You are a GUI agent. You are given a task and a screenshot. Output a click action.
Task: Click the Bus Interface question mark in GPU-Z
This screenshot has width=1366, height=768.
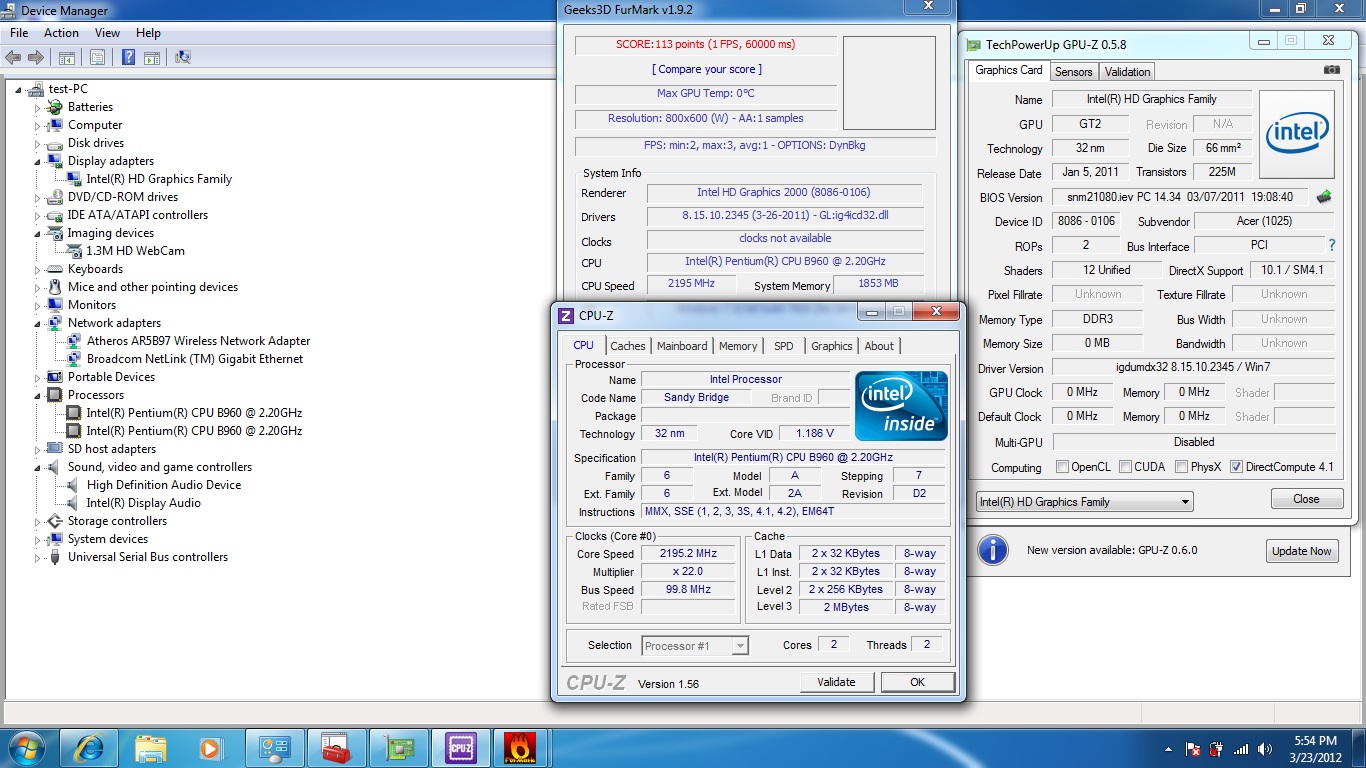(x=1332, y=245)
